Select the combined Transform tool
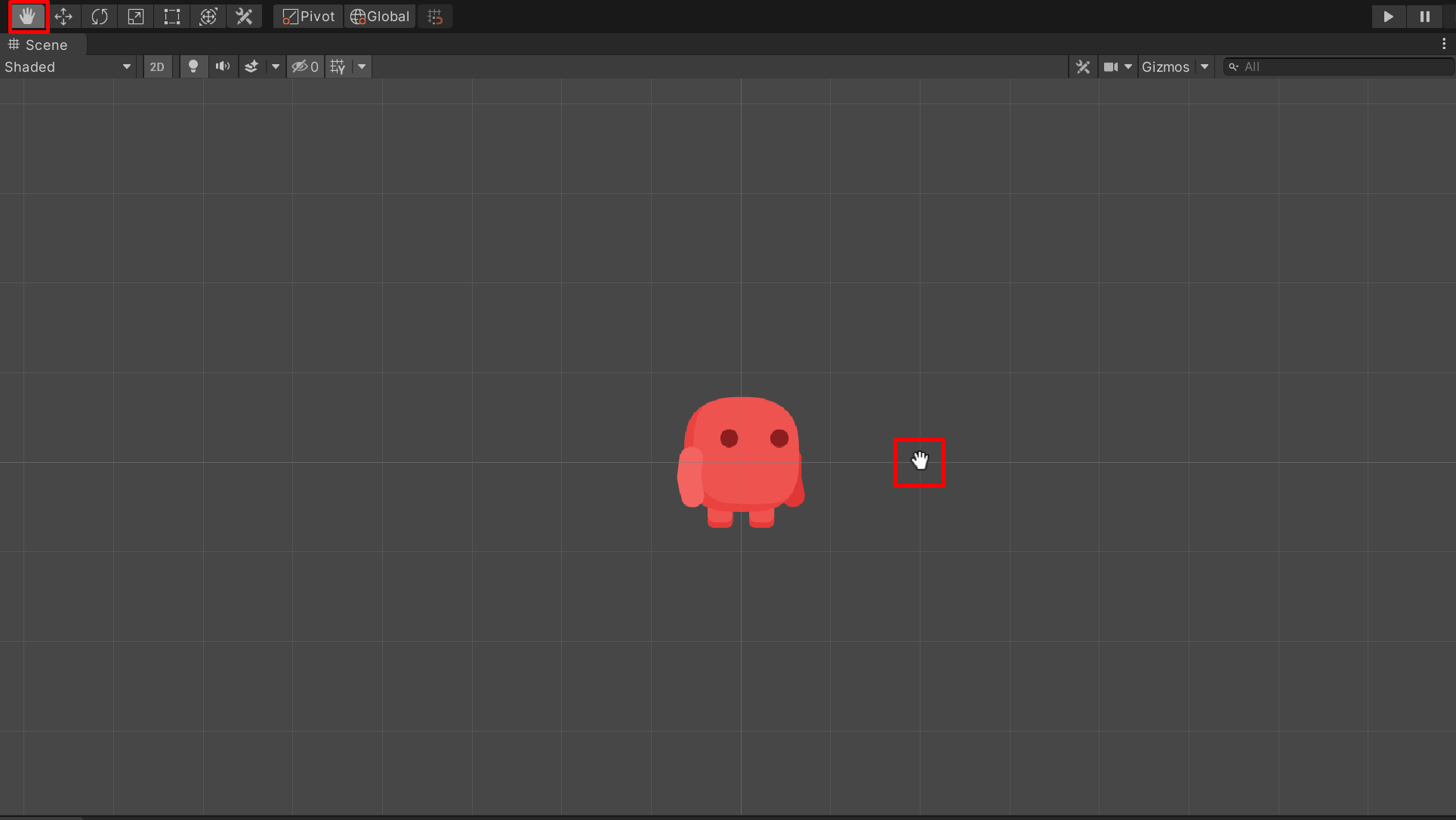Viewport: 1456px width, 820px height. [x=208, y=17]
